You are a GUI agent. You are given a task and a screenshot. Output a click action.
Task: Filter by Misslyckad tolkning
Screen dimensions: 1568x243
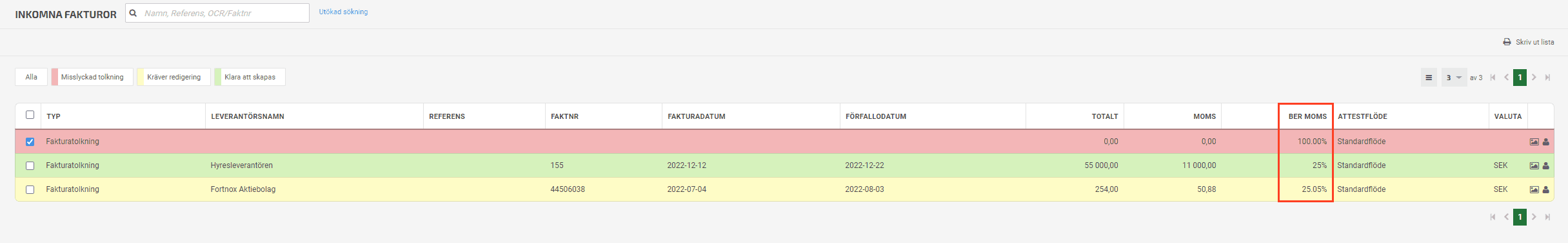point(92,77)
